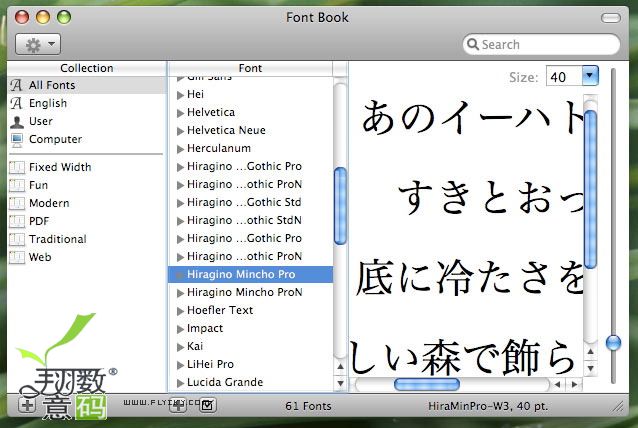Expand the Hoefler Text triangle
The width and height of the screenshot is (638, 428).
click(x=180, y=311)
